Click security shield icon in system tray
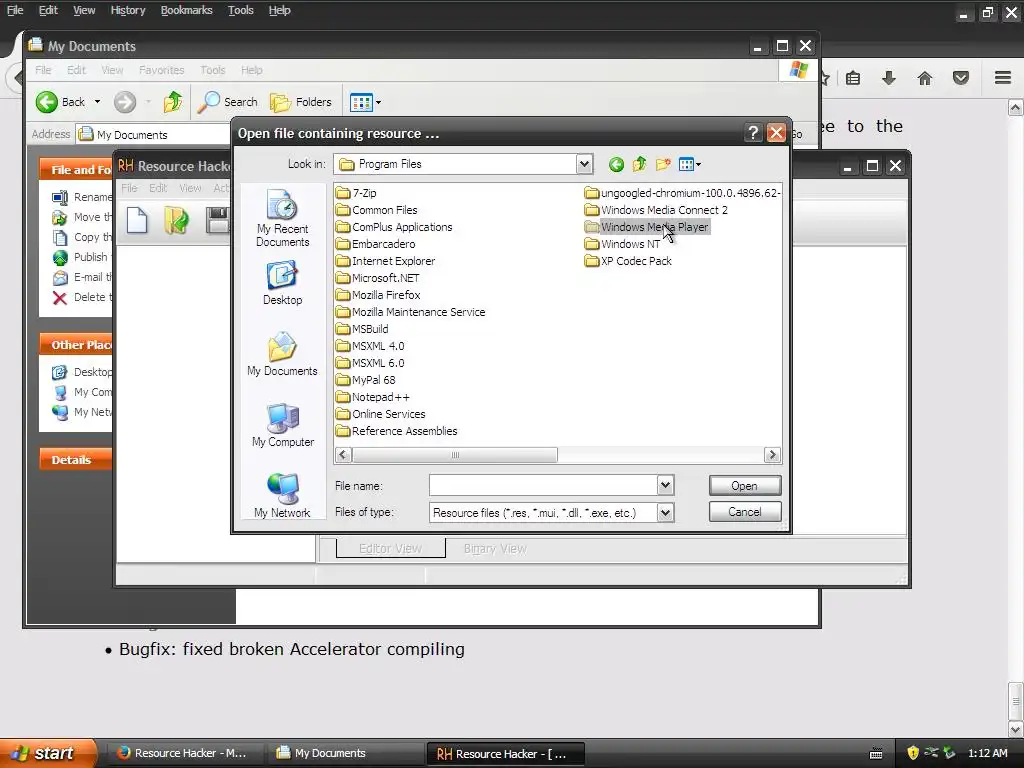 (x=913, y=753)
